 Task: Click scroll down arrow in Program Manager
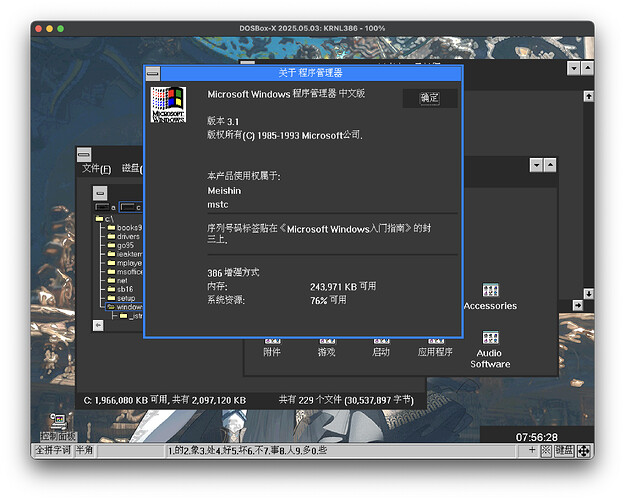(589, 294)
